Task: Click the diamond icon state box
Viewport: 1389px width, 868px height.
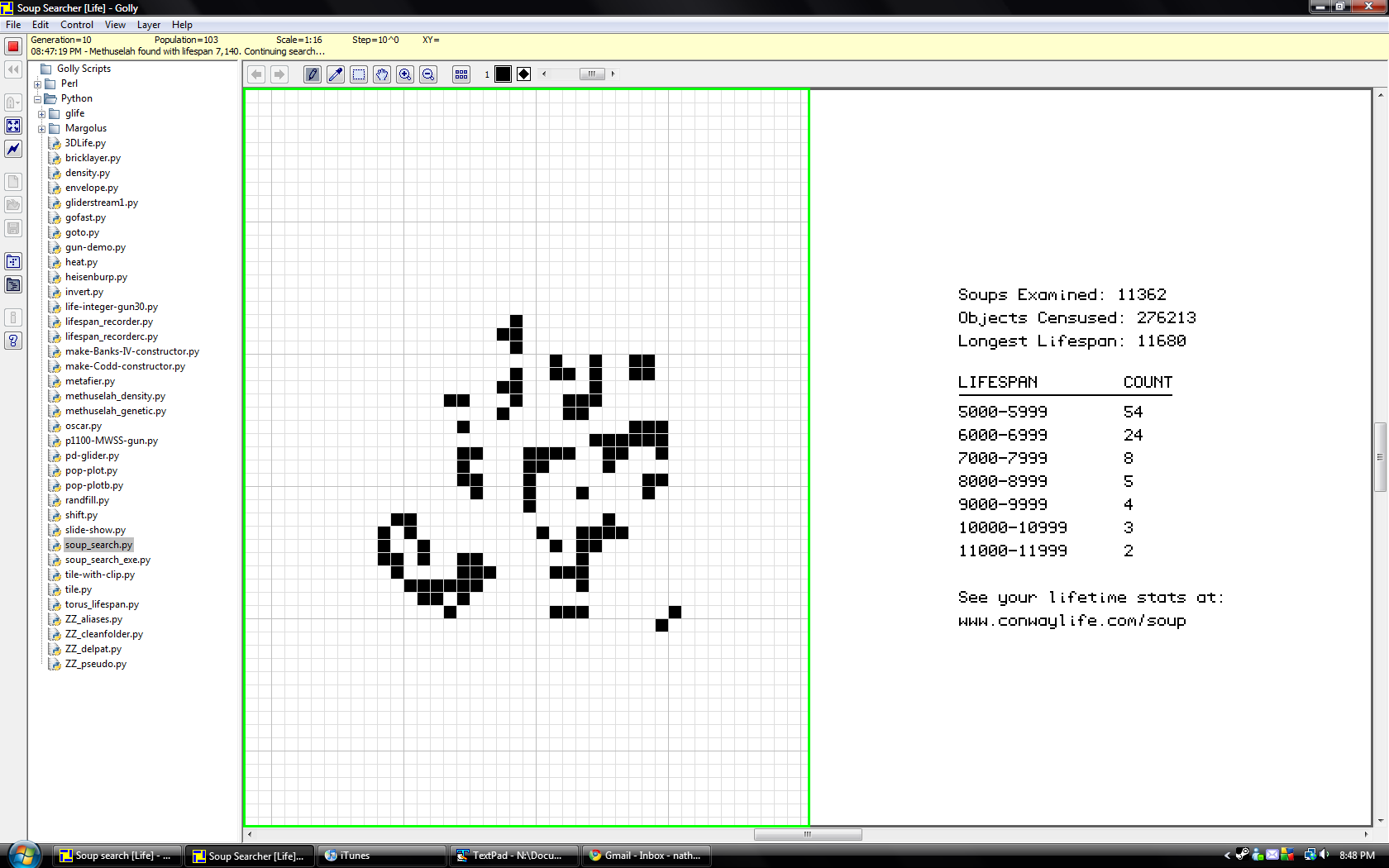Action: (x=523, y=74)
